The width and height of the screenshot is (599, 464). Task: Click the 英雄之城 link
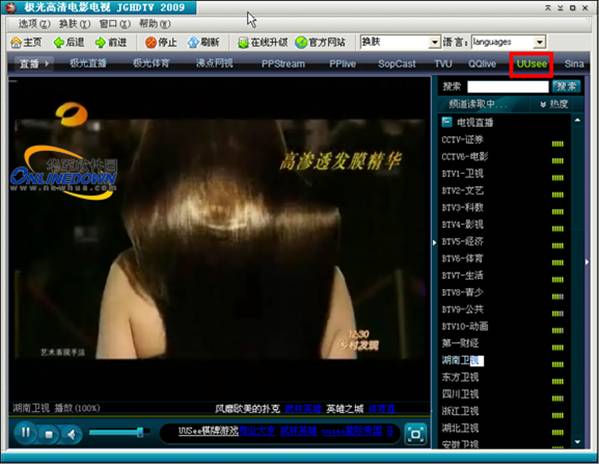(x=345, y=409)
